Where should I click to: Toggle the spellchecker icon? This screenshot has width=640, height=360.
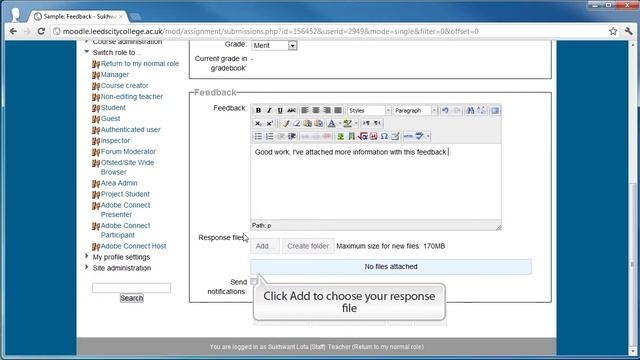click(x=419, y=136)
